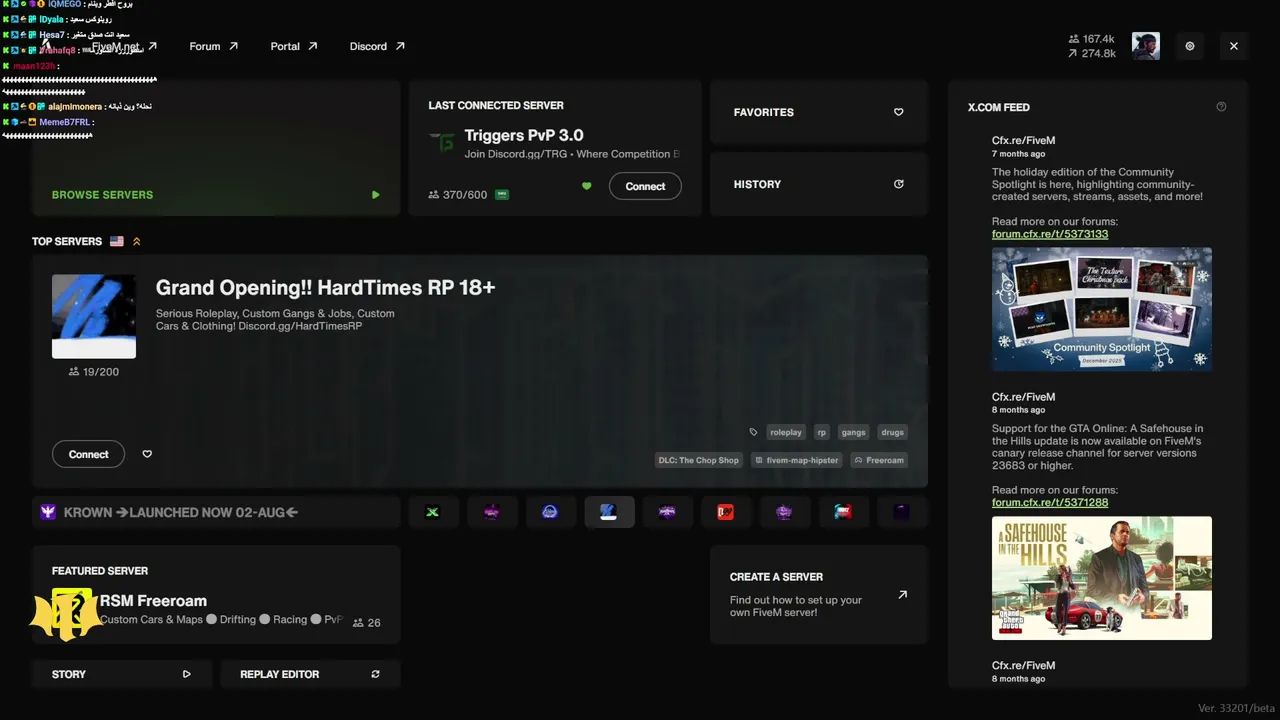Open the Create a Server tile
Viewport: 1280px width, 720px height.
pyautogui.click(x=819, y=595)
